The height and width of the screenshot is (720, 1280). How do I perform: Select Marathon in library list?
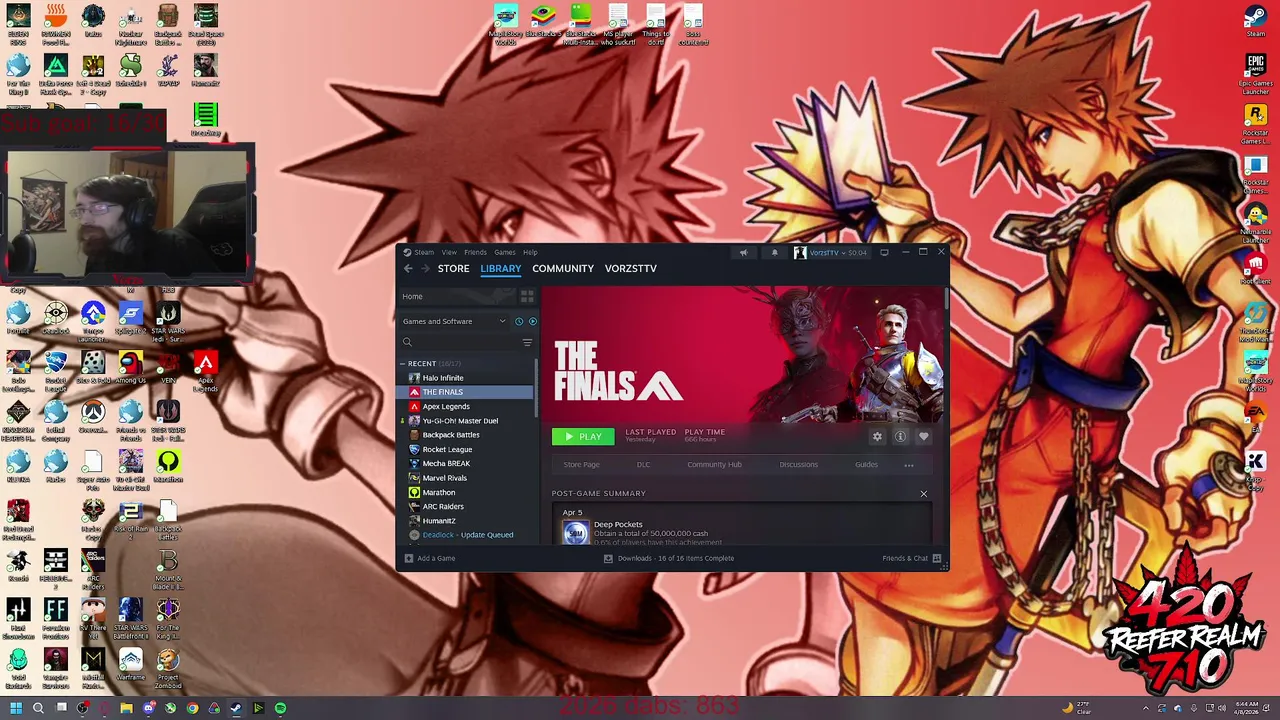[467, 492]
